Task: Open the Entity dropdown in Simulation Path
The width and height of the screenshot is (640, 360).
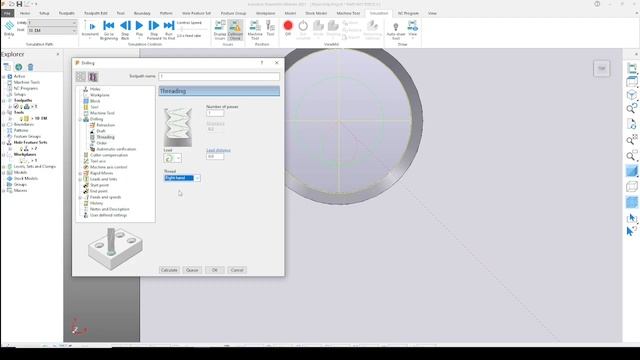Action: pyautogui.click(x=52, y=23)
